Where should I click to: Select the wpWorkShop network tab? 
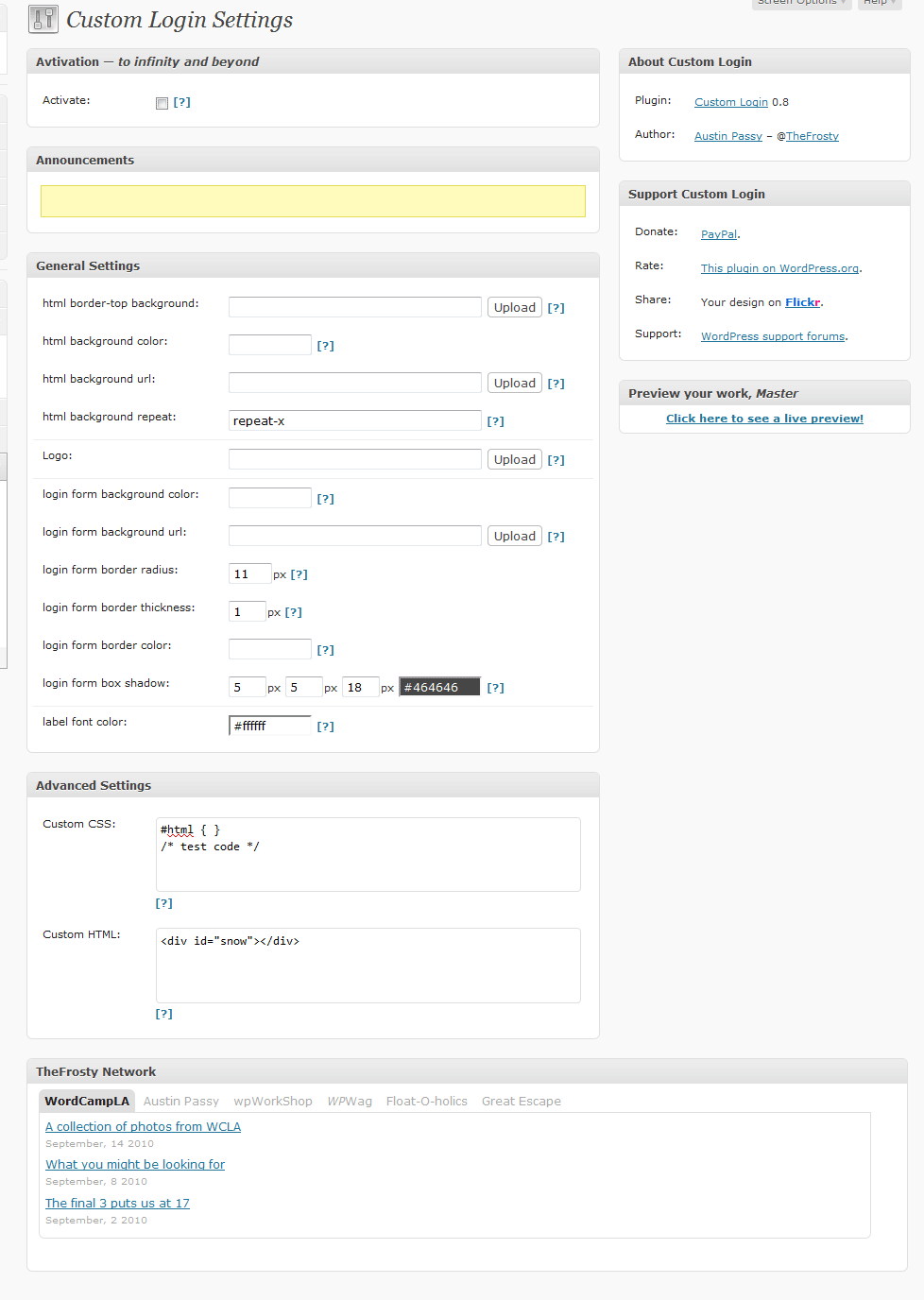click(273, 1101)
